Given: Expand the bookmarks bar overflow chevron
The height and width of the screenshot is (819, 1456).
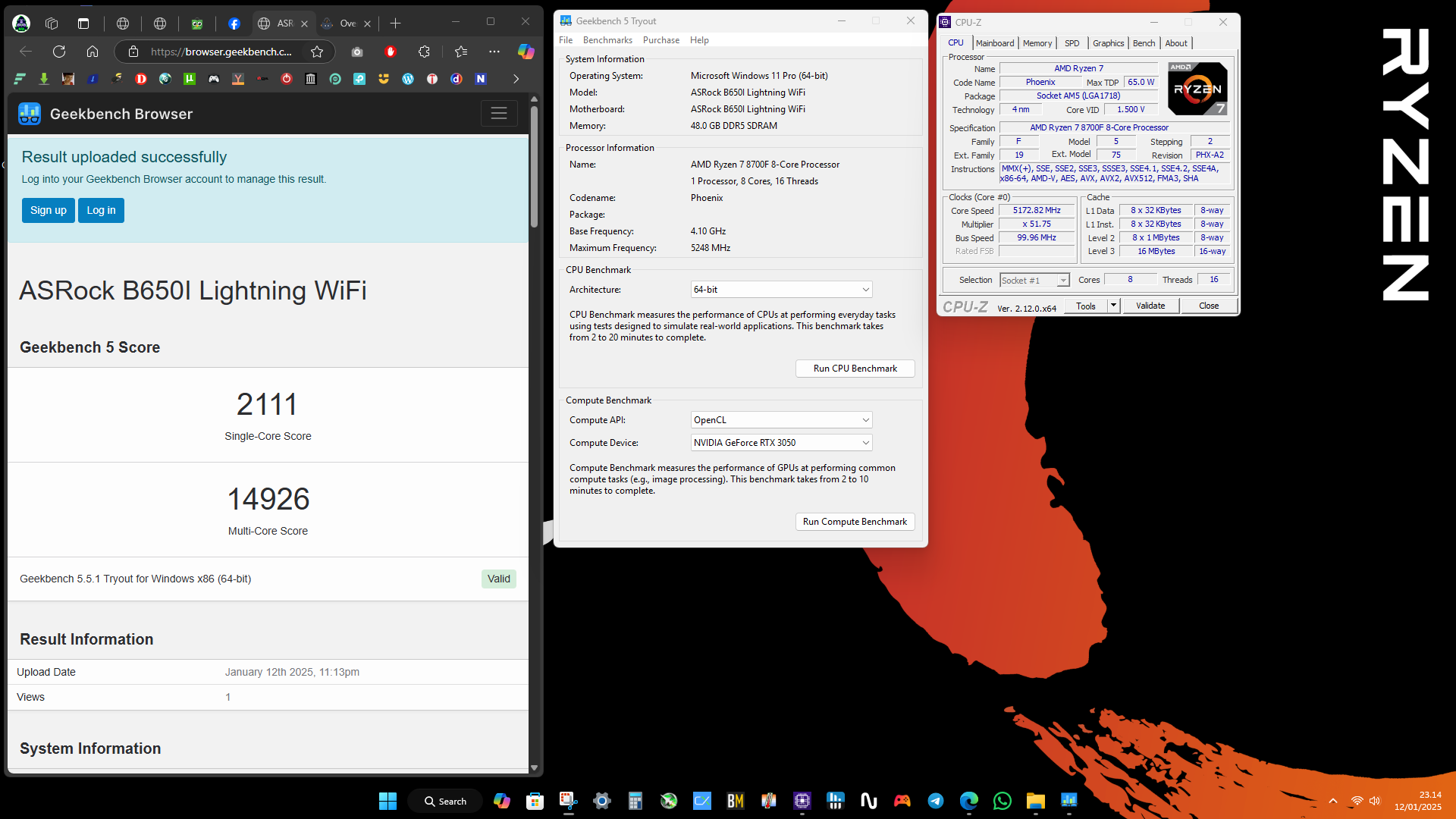Looking at the screenshot, I should (x=516, y=79).
